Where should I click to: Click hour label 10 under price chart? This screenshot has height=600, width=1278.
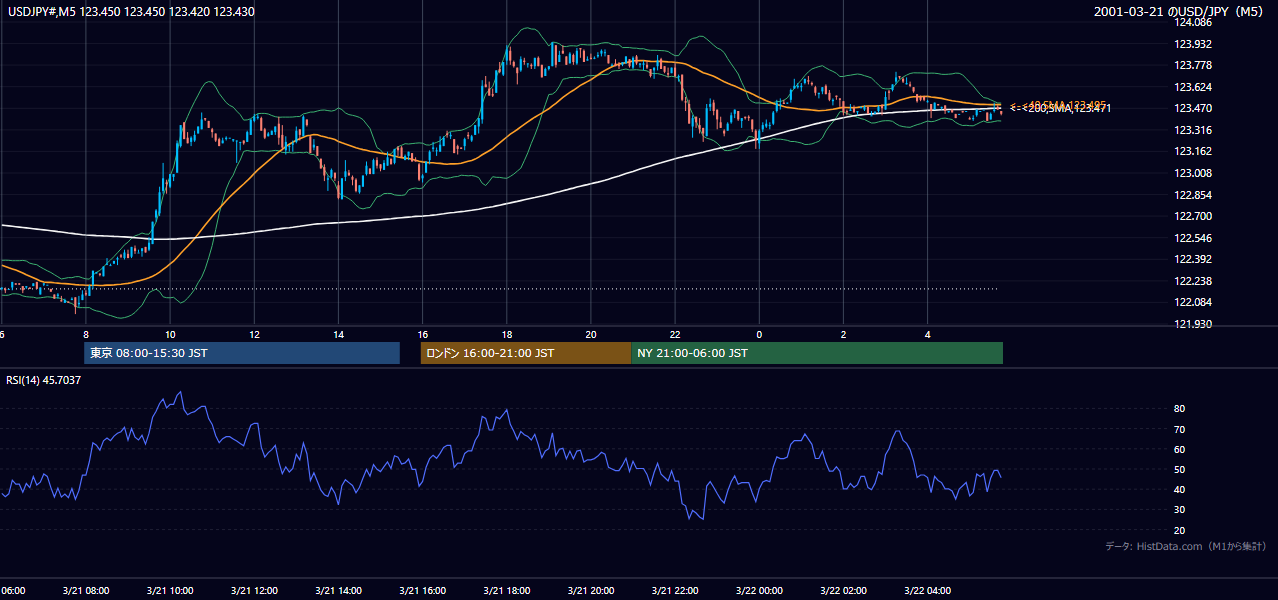(170, 334)
